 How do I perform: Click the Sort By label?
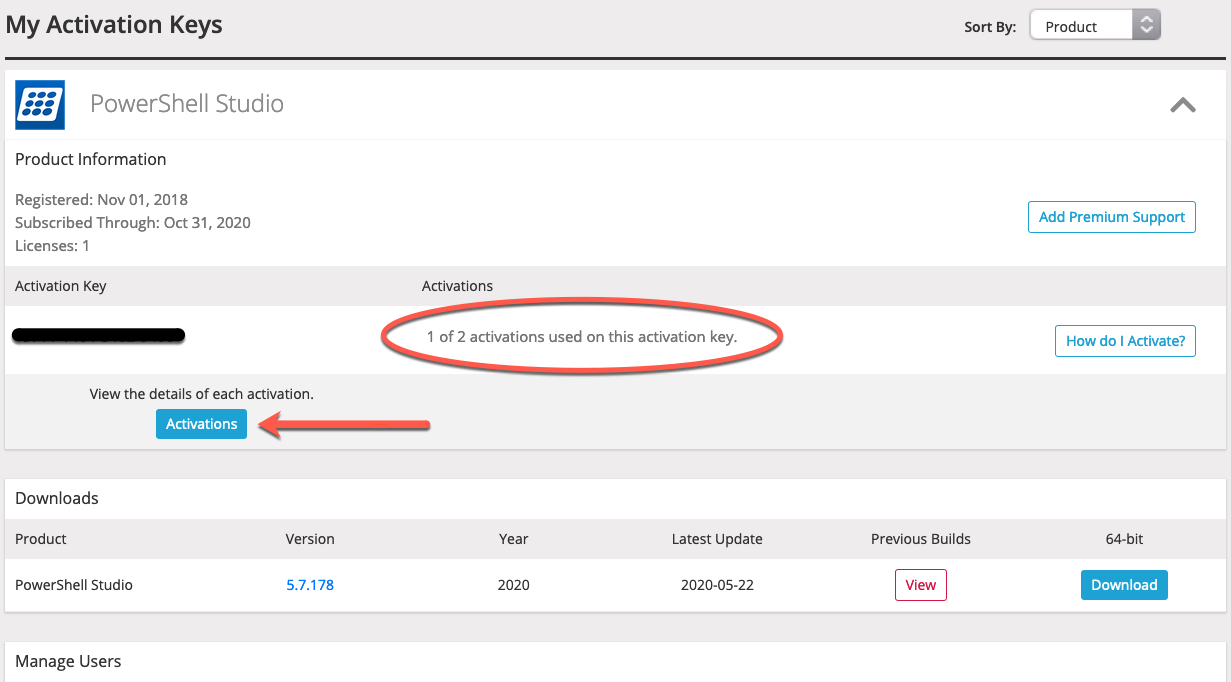[990, 27]
